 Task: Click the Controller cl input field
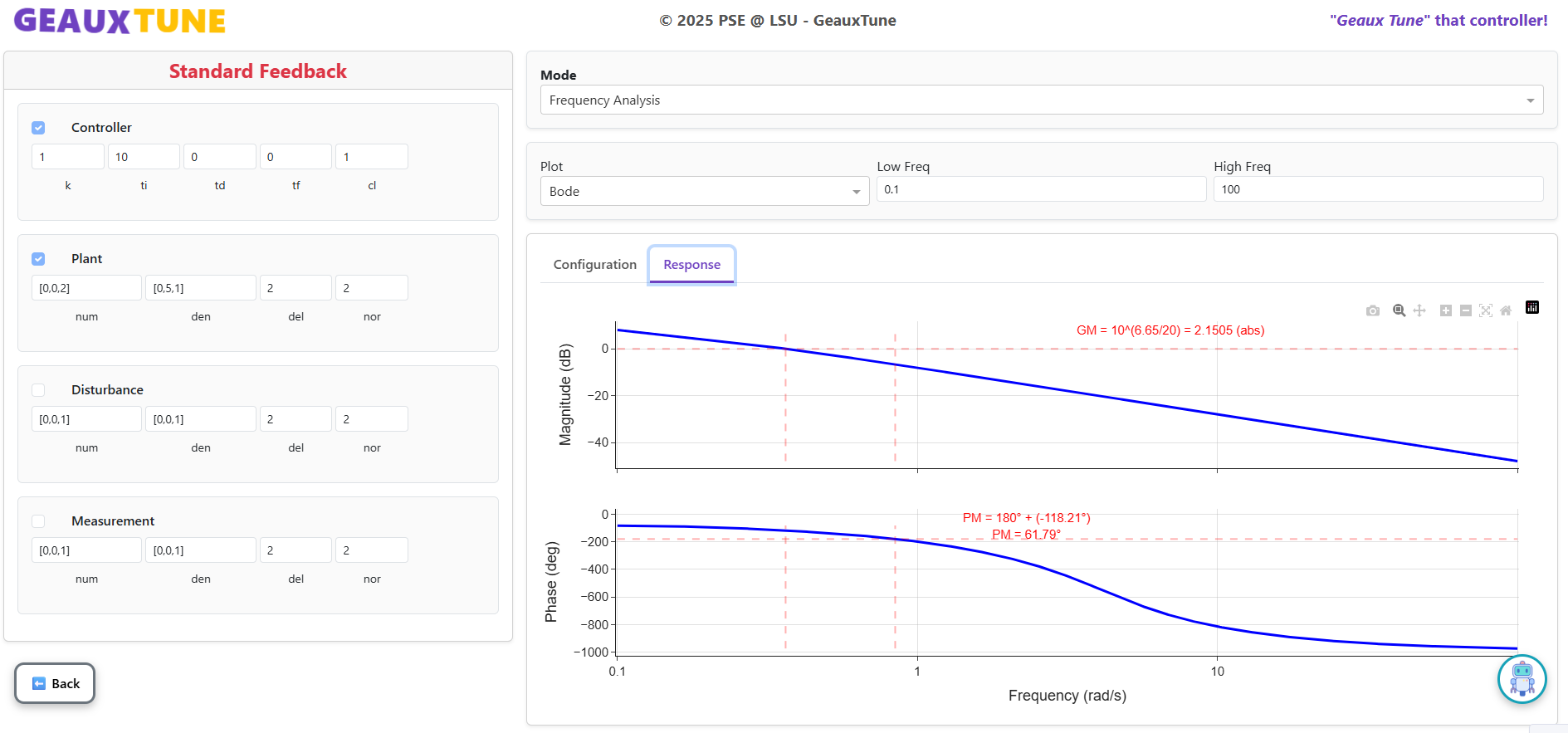point(372,157)
